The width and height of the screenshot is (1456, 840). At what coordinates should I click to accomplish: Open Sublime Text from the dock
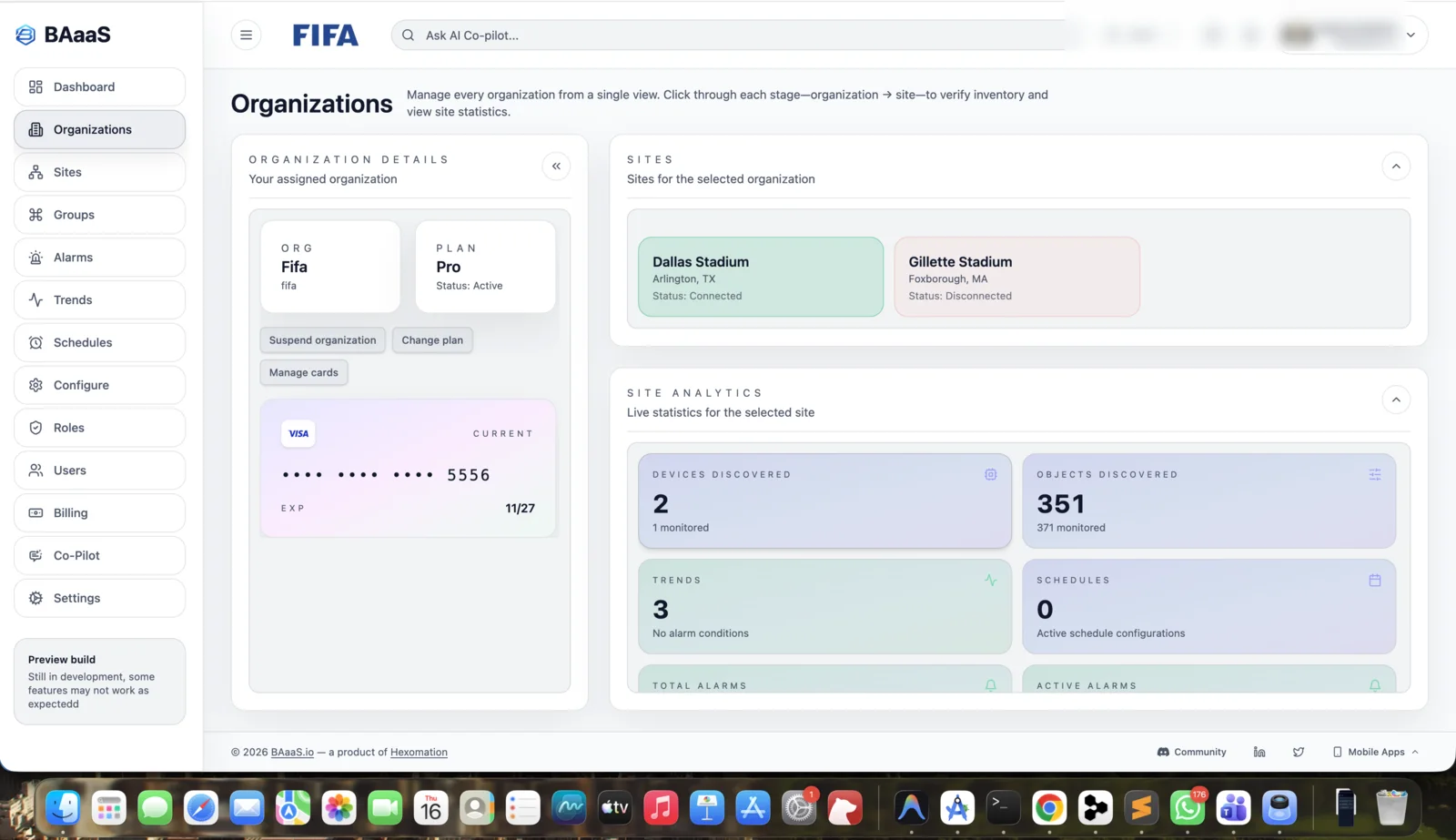coord(1141,807)
